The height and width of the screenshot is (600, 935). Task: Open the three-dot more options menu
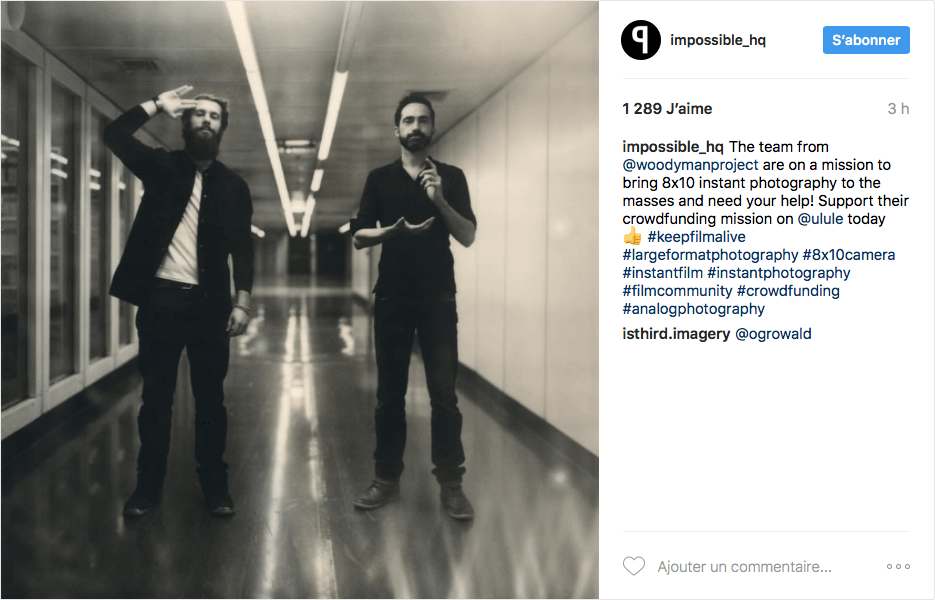[x=898, y=567]
